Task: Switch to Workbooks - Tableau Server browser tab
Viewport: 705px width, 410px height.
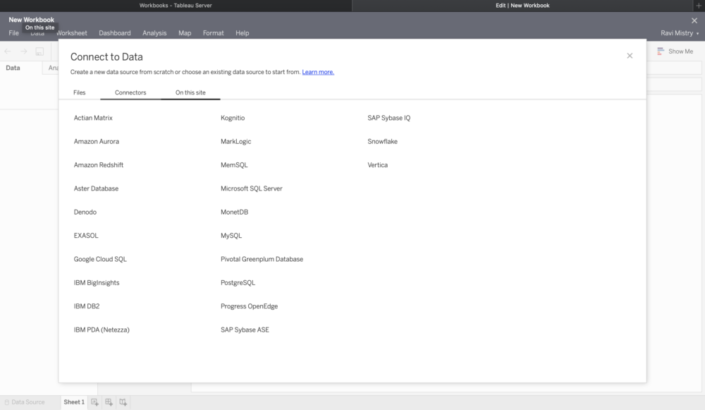Action: (176, 5)
